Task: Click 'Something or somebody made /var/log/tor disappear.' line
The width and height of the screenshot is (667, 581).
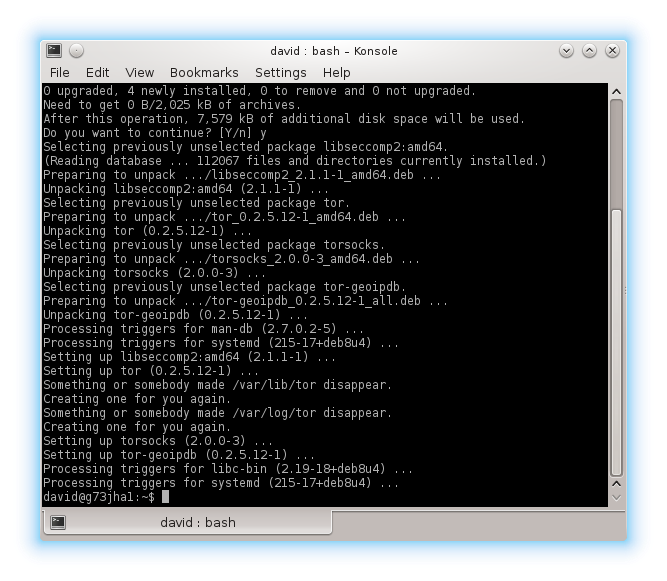Action: point(217,413)
